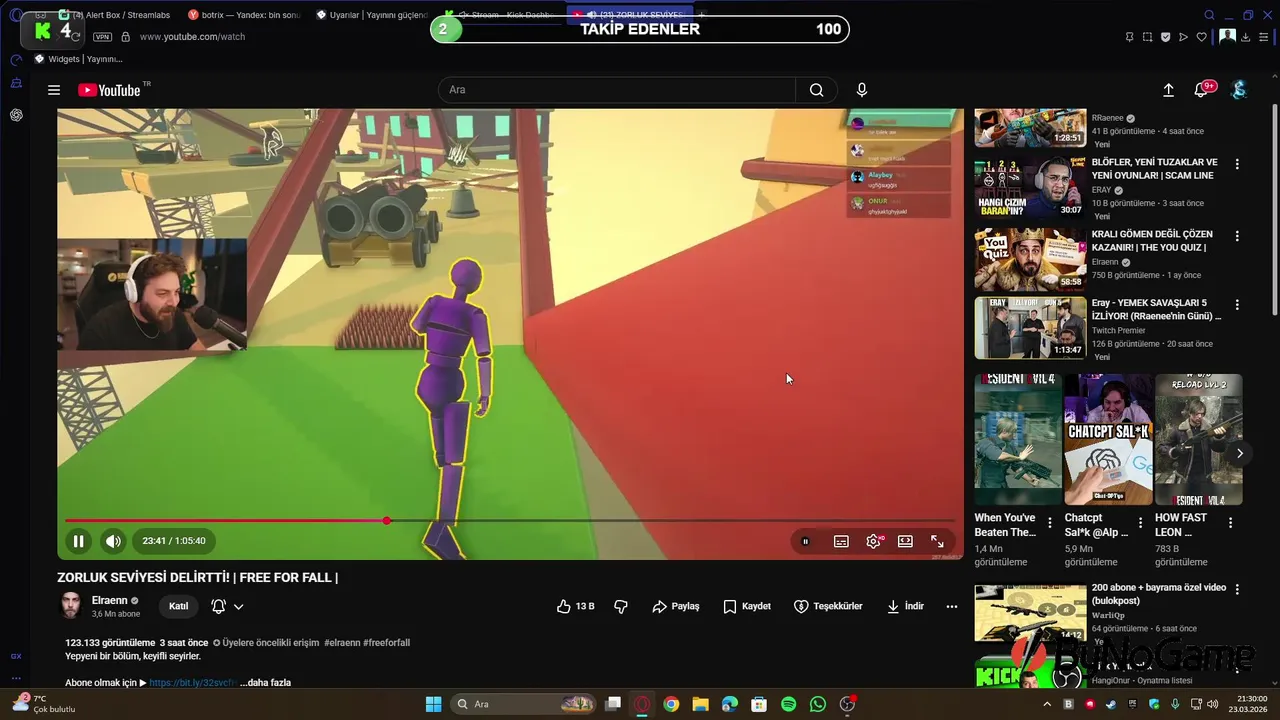The width and height of the screenshot is (1280, 720).
Task: Switch to theater mode view
Action: 905,541
